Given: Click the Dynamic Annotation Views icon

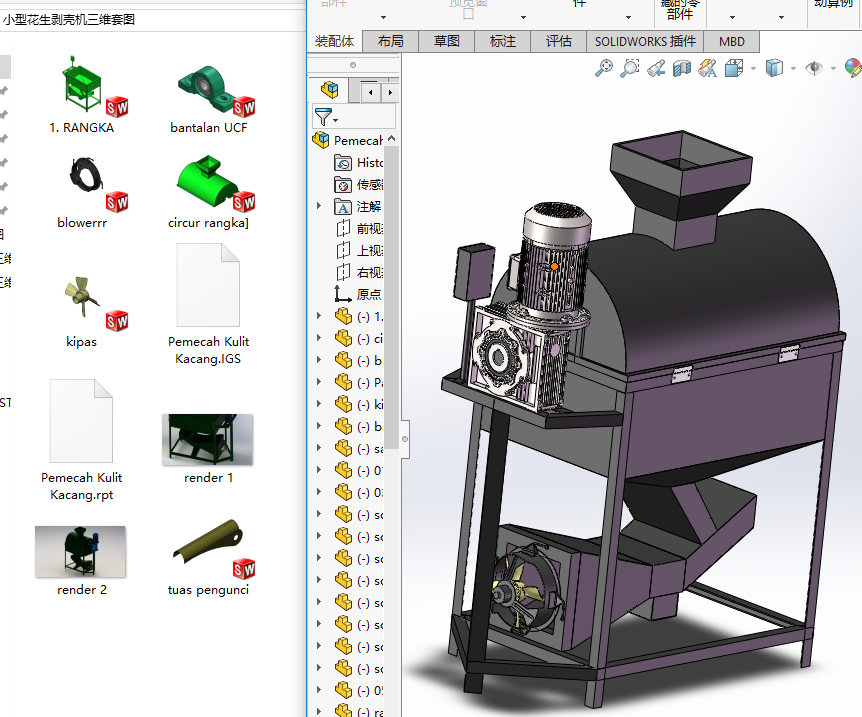Looking at the screenshot, I should 707,68.
